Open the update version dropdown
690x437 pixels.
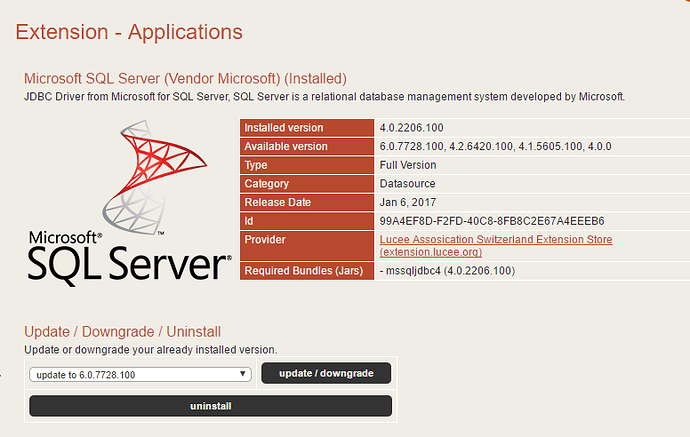[x=140, y=375]
